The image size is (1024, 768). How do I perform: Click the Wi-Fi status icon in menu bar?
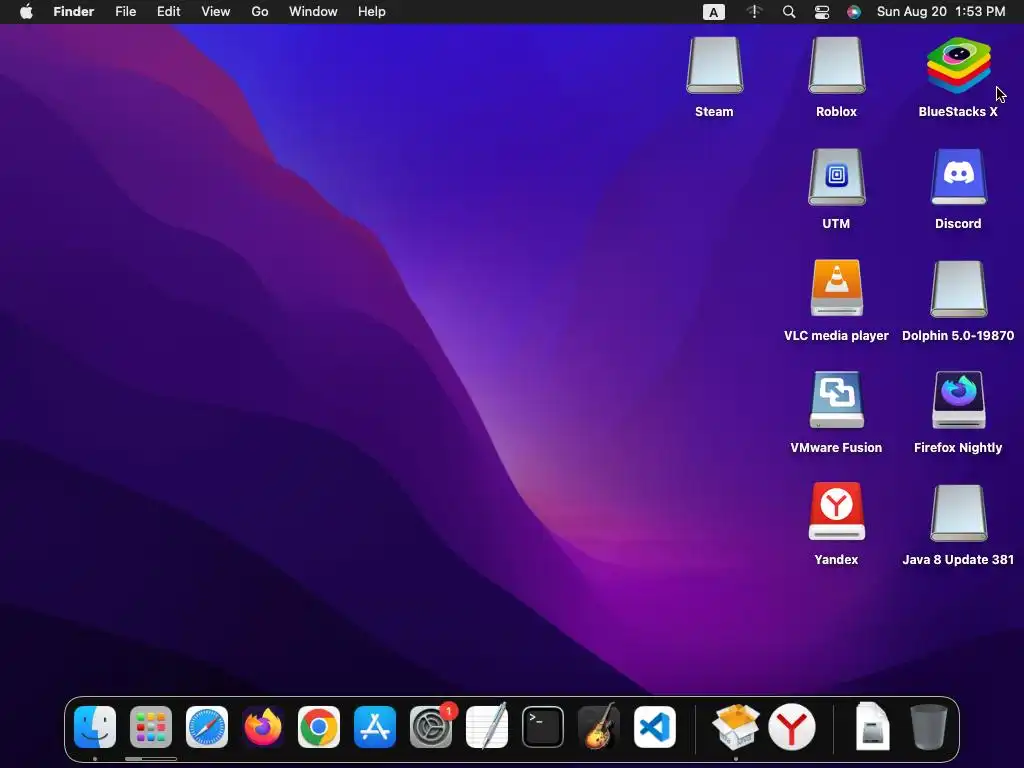point(754,12)
